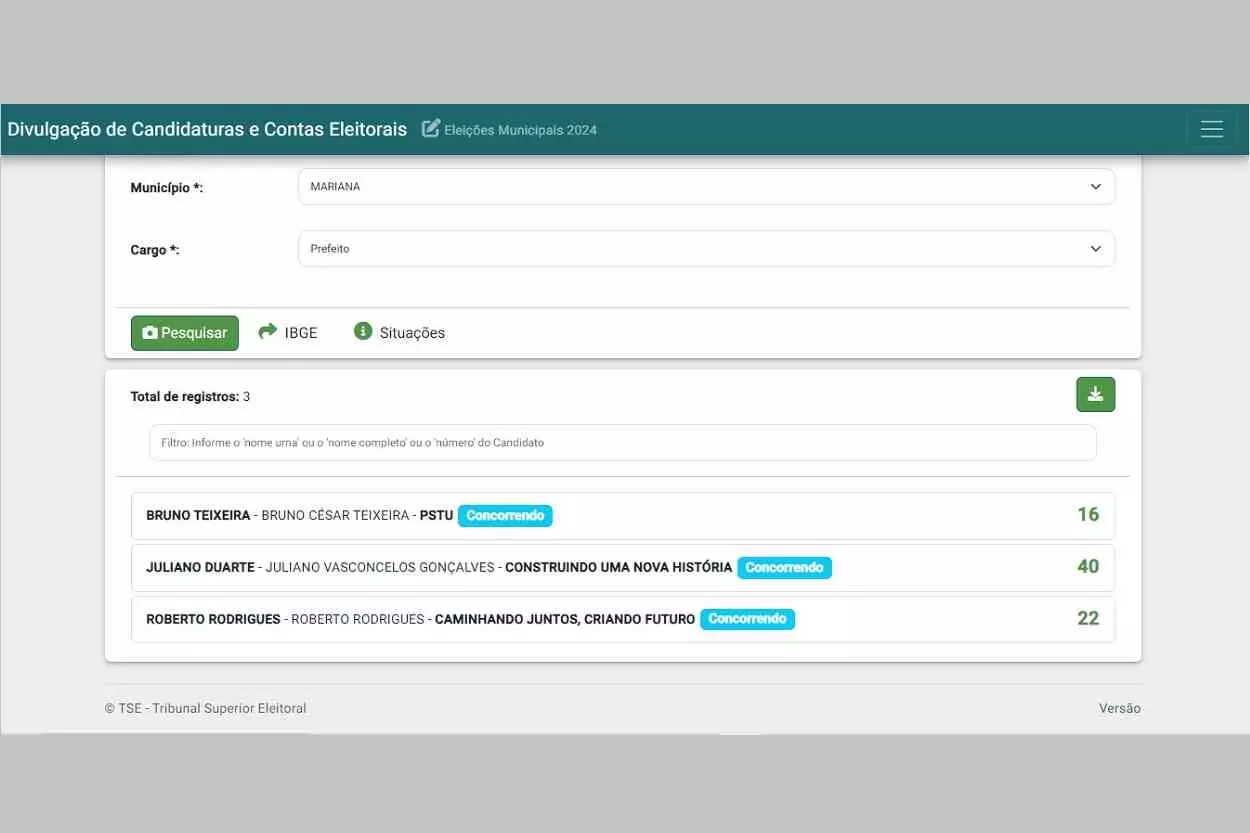Click Concorrendo badge on Bruno Teixeira row

(505, 516)
